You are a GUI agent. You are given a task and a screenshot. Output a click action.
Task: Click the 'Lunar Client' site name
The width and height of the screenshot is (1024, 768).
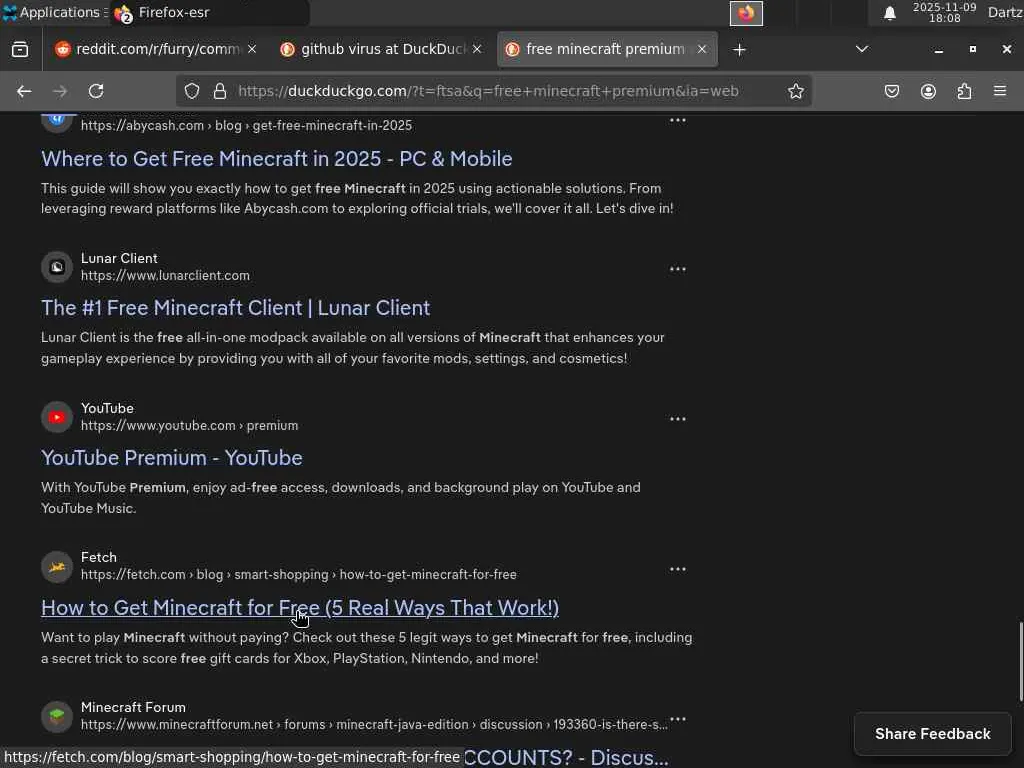click(x=119, y=259)
